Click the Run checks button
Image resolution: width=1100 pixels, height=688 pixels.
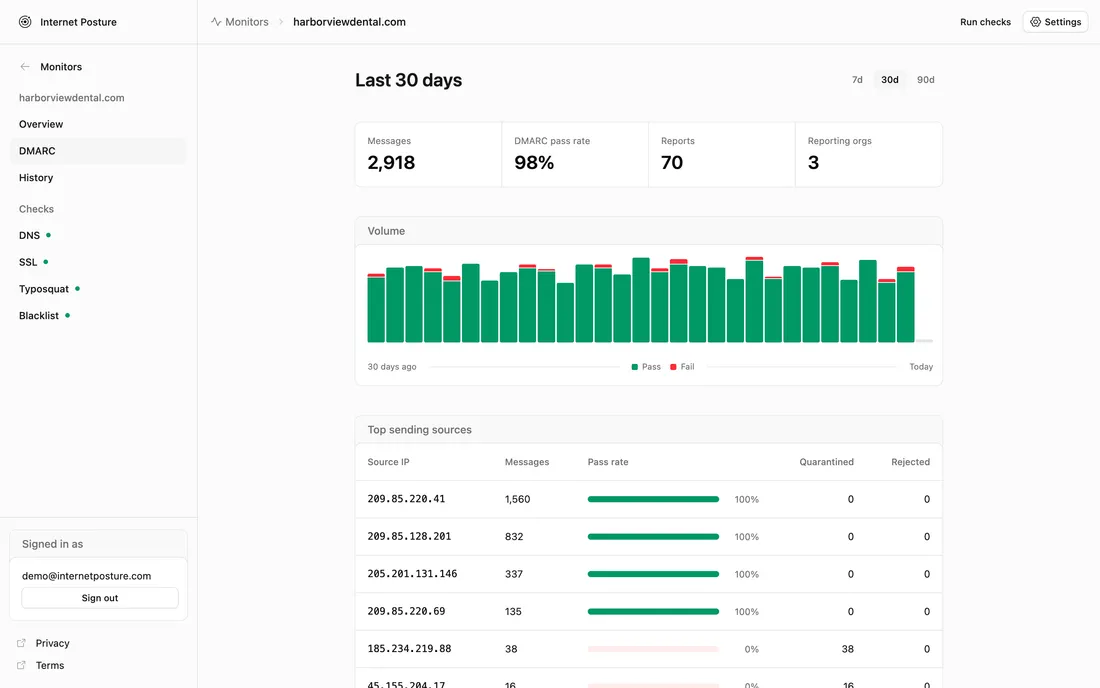[x=985, y=22]
